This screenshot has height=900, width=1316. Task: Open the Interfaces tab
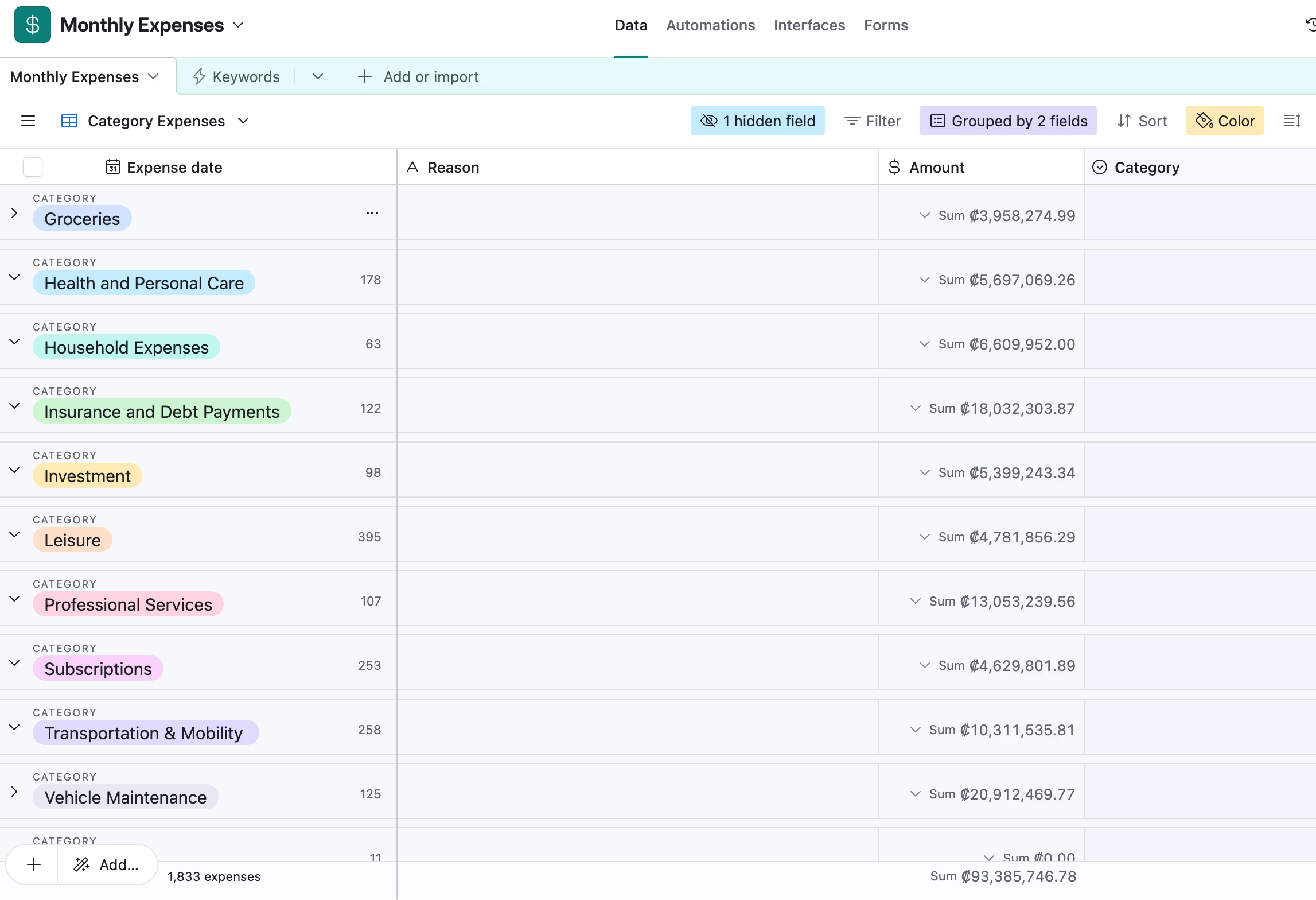pyautogui.click(x=809, y=25)
